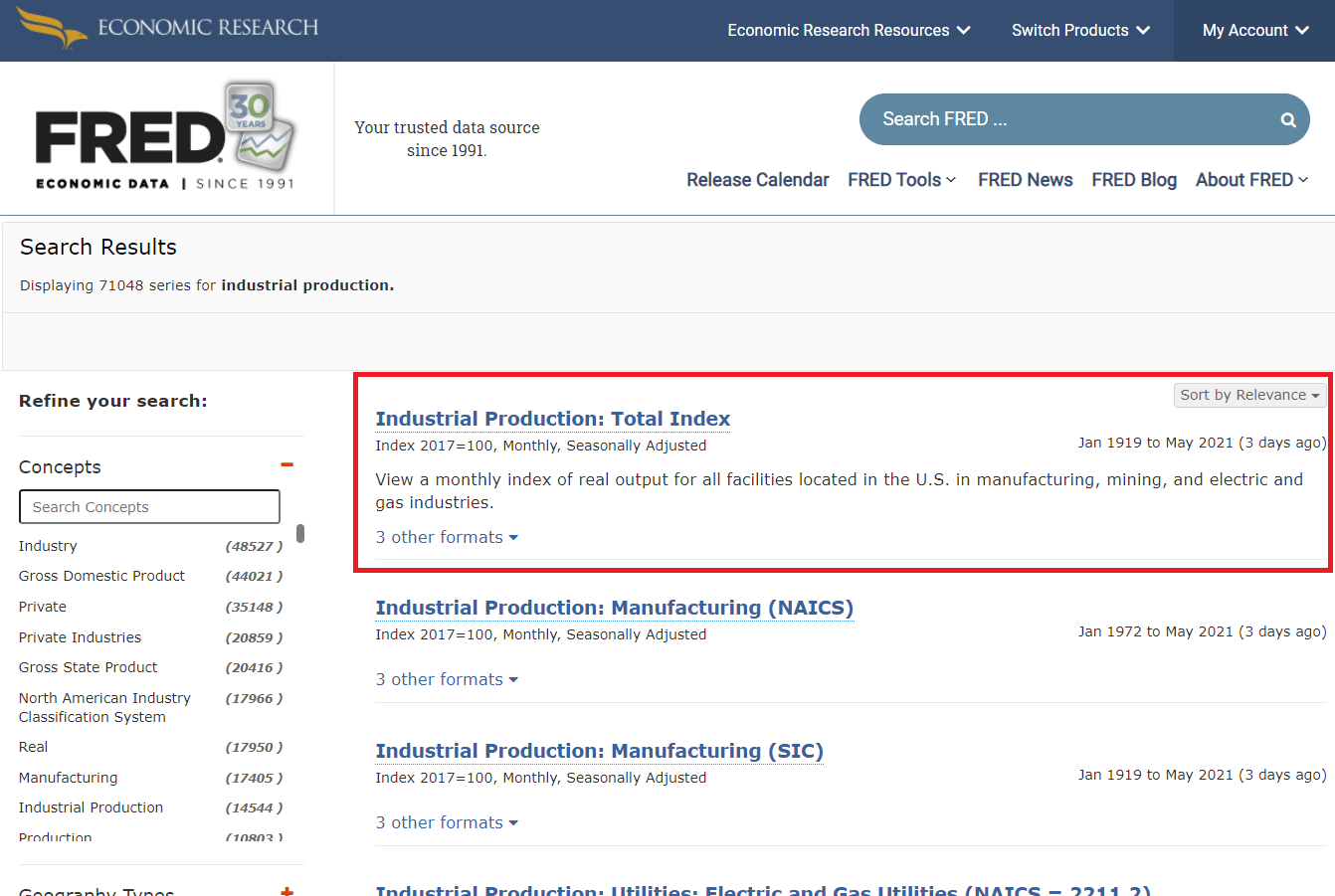Viewport: 1335px width, 896px height.
Task: Click the magnifier search icon
Action: (1288, 120)
